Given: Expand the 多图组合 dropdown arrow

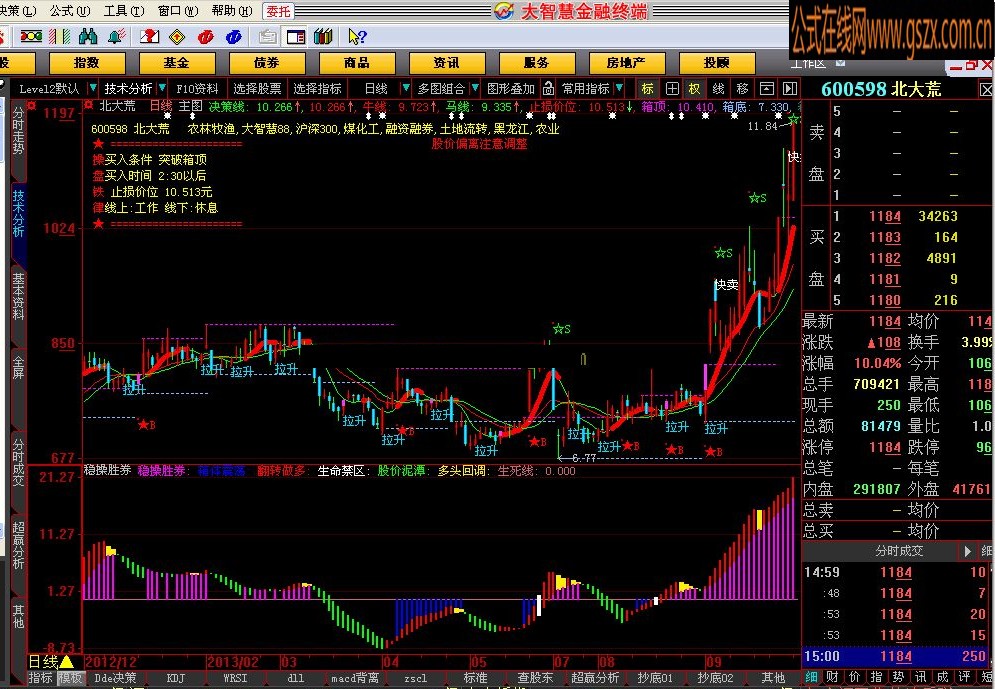Looking at the screenshot, I should tap(474, 88).
